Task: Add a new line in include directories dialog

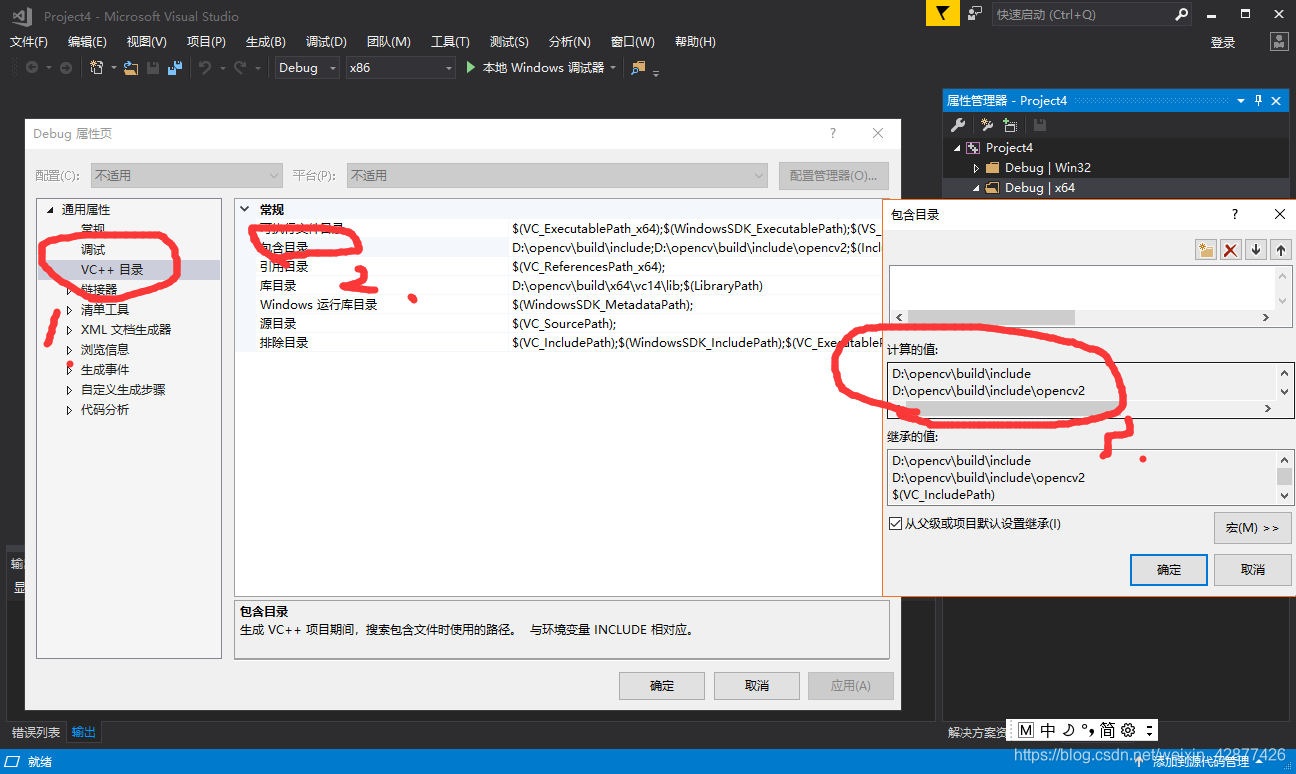Action: pyautogui.click(x=1207, y=250)
